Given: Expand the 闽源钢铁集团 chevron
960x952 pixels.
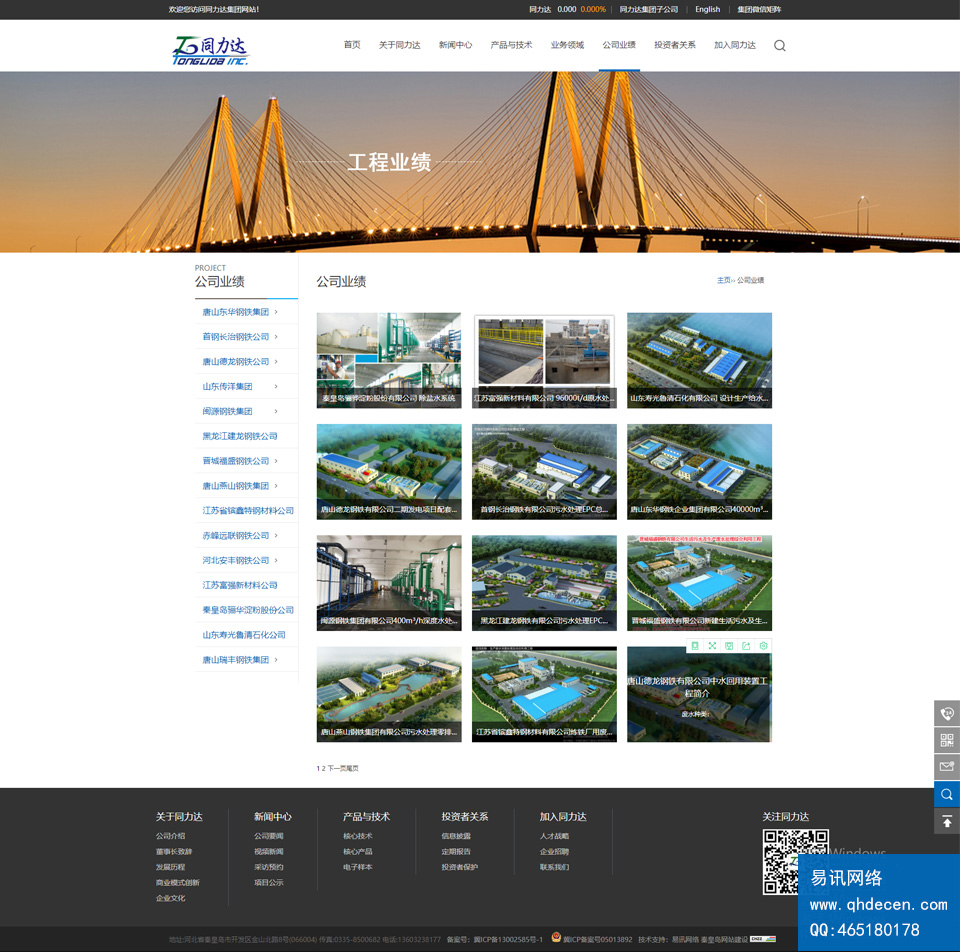Looking at the screenshot, I should coord(276,411).
